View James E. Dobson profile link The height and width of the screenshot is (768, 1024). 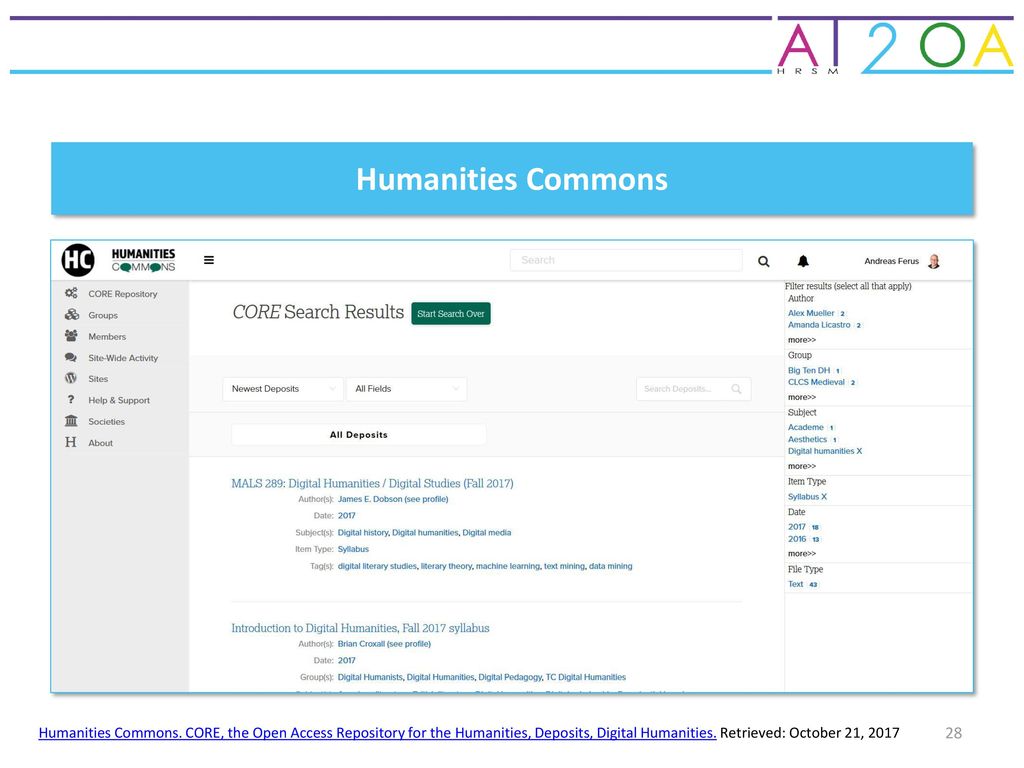(x=393, y=499)
